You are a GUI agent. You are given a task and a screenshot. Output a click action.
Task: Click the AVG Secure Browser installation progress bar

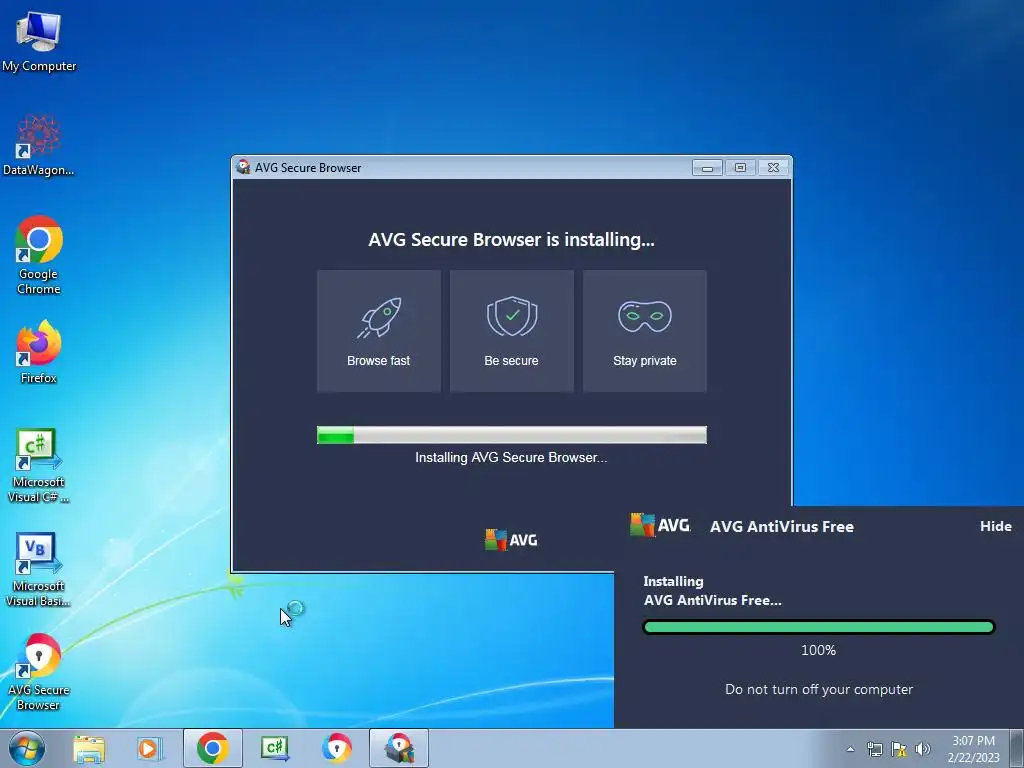[512, 435]
